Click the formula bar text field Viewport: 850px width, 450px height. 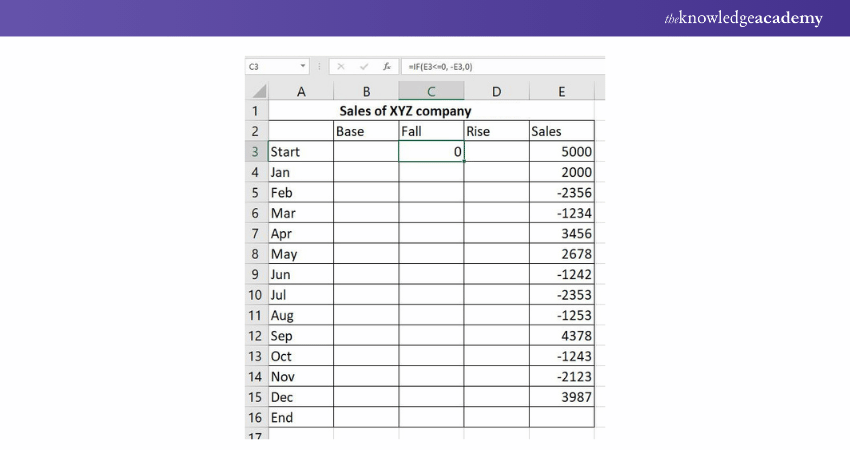point(500,66)
